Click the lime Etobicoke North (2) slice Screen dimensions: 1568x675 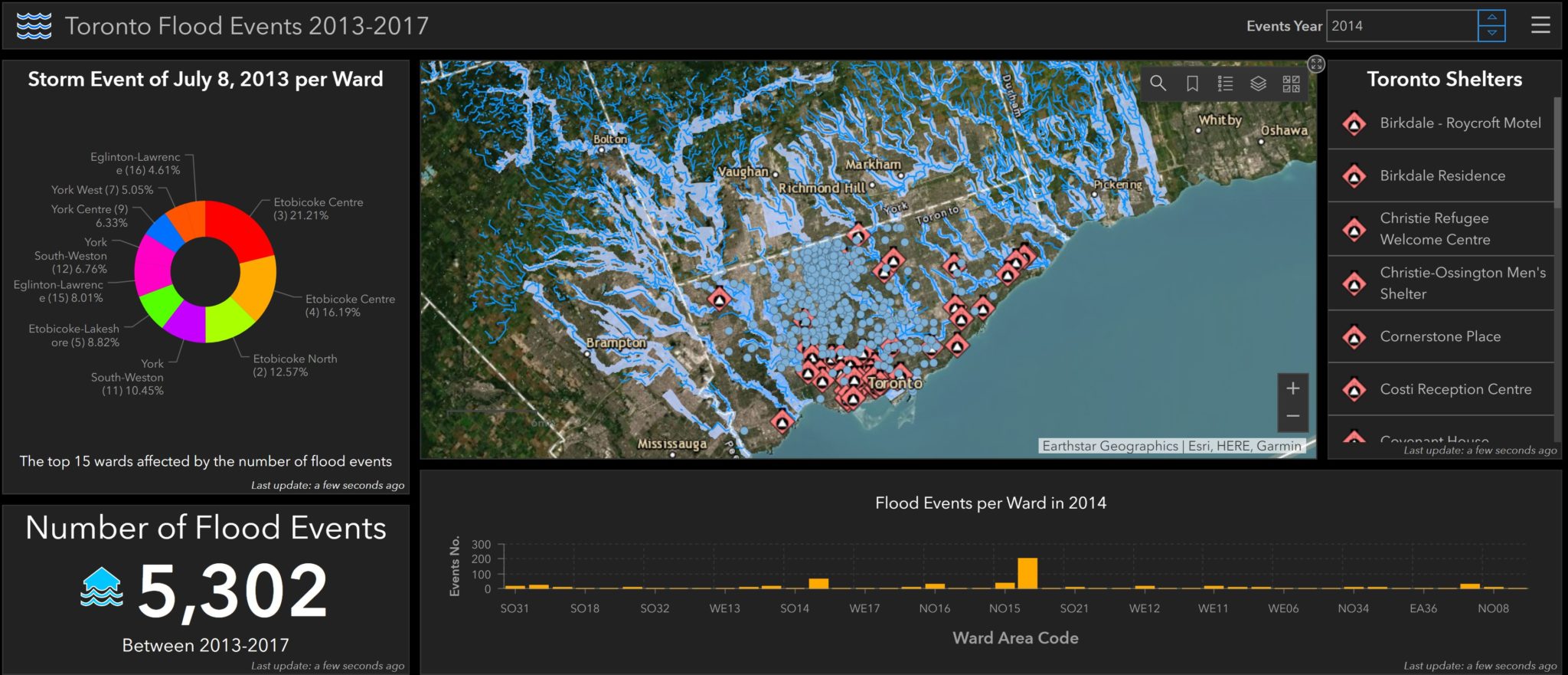point(227,320)
